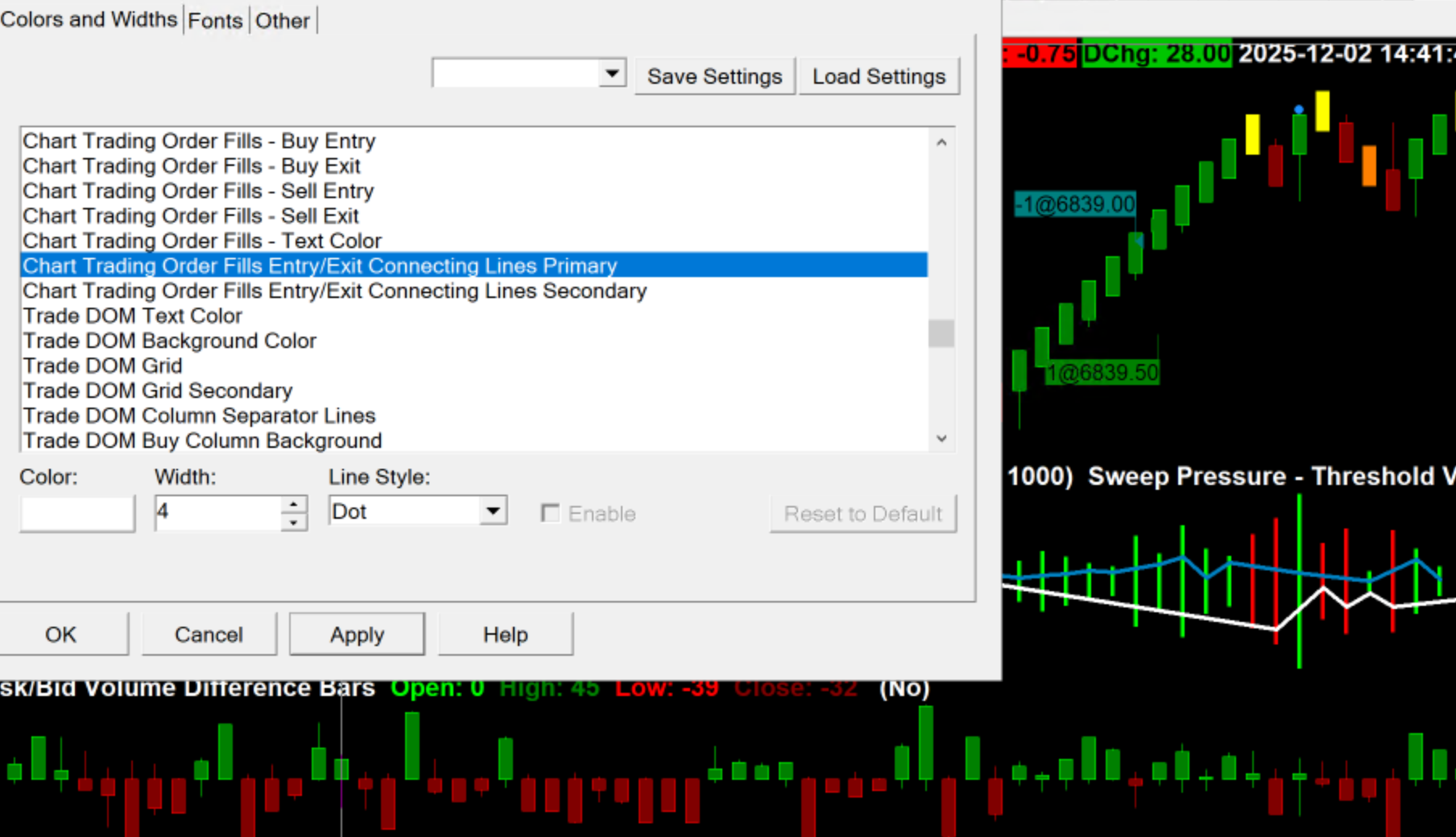This screenshot has height=837, width=1456.
Task: Click the Low: -39 value in study header
Action: pyautogui.click(x=667, y=688)
